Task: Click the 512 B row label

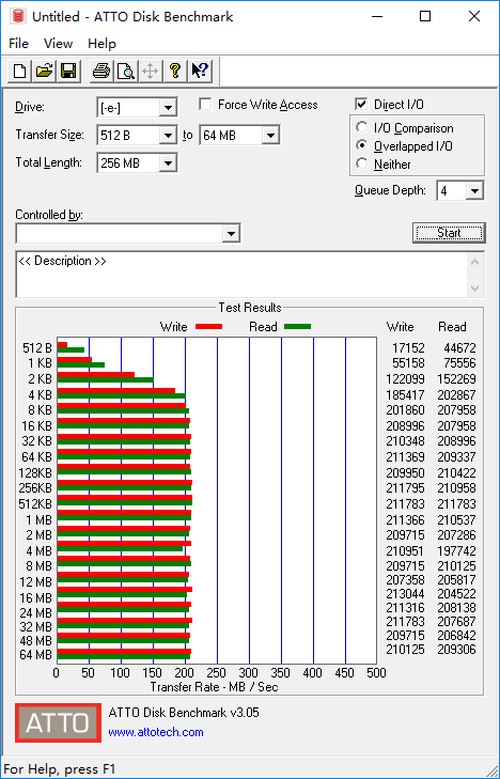Action: coord(37,348)
